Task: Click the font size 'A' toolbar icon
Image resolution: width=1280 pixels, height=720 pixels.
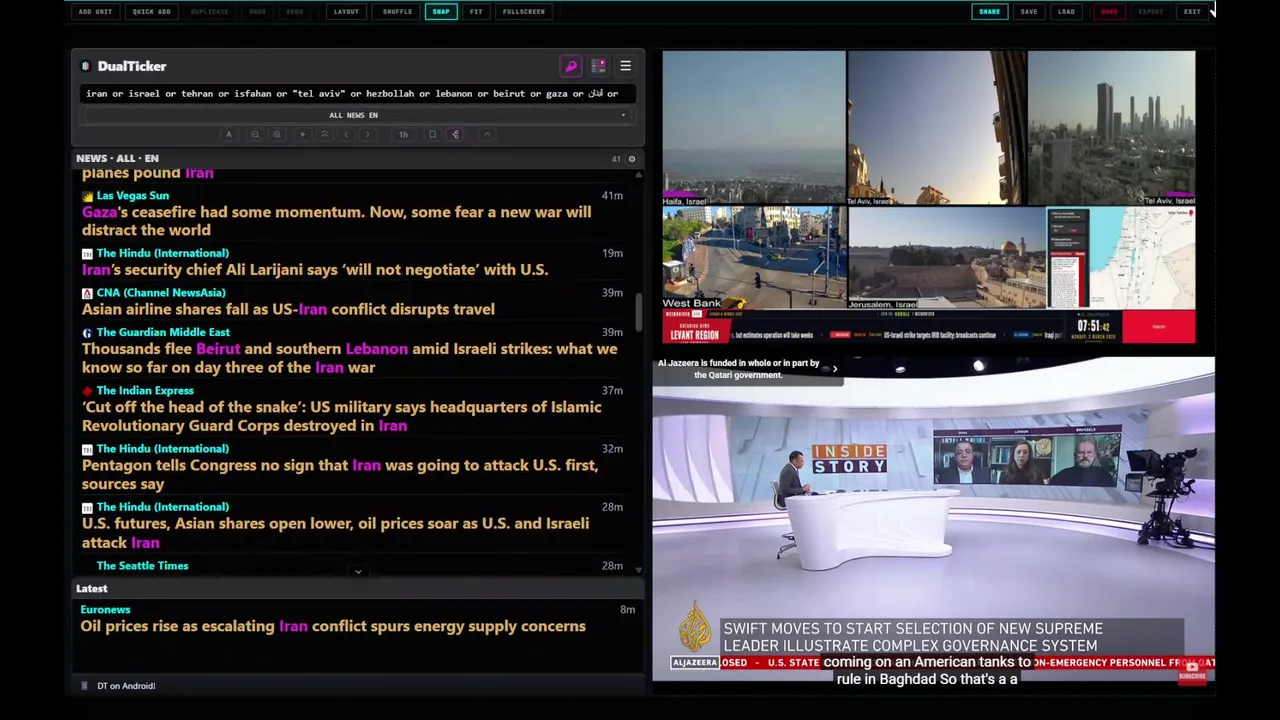Action: [x=229, y=134]
